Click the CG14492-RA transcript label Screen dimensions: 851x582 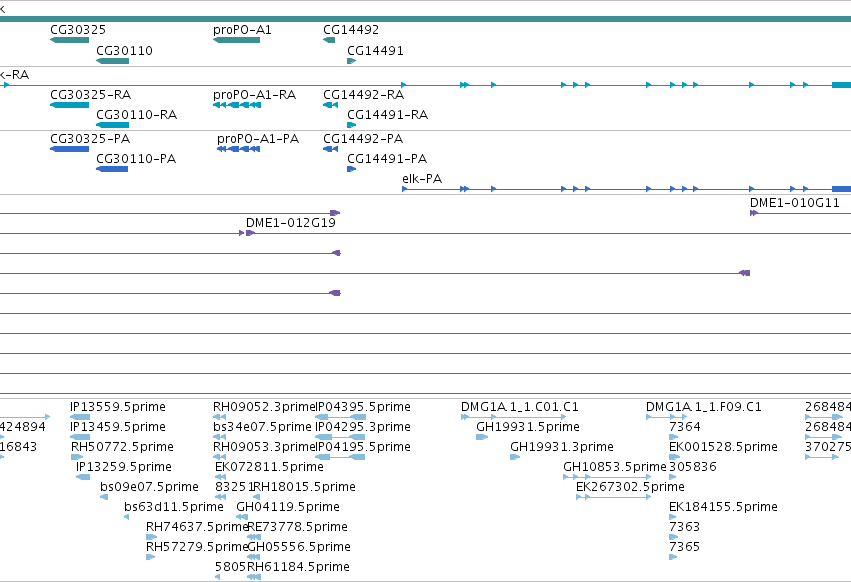click(x=364, y=95)
